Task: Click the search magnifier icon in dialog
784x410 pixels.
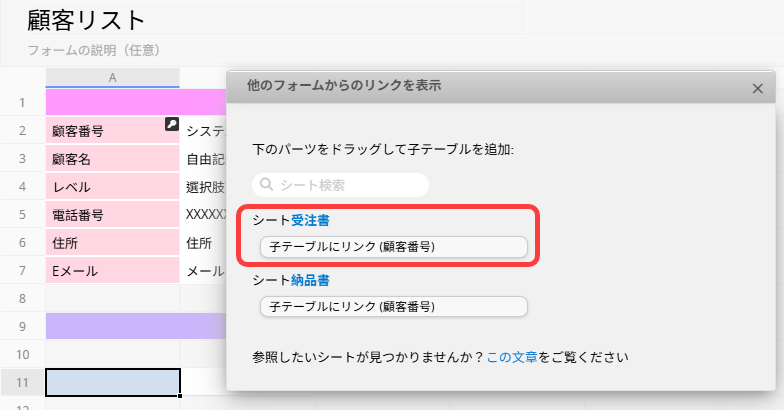Action: click(266, 185)
